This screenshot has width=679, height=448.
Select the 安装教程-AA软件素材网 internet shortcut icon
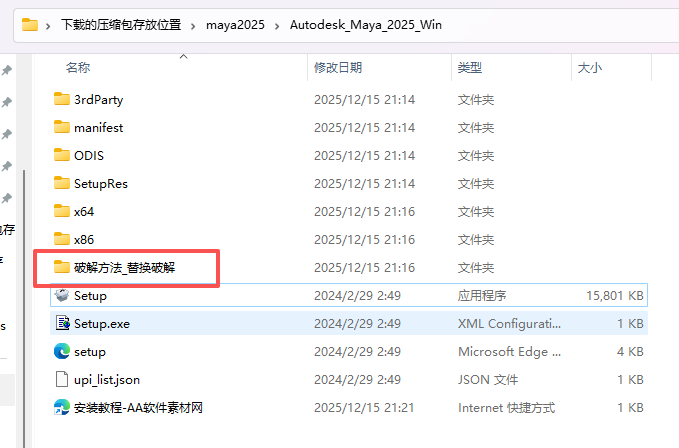(61, 408)
